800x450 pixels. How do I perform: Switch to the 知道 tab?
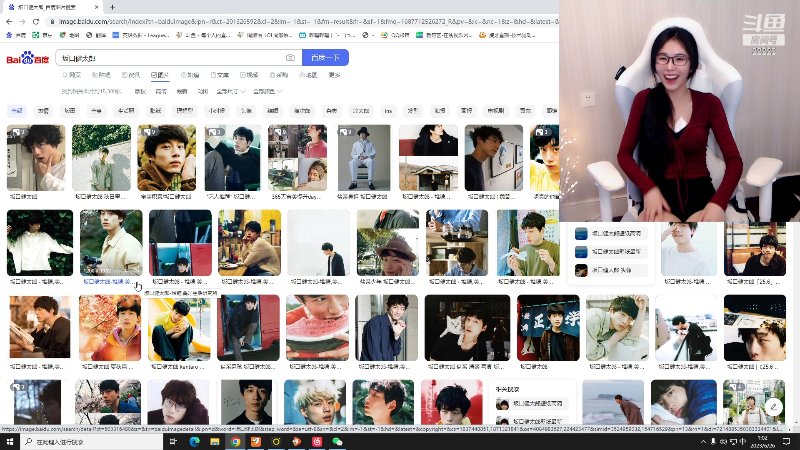pyautogui.click(x=190, y=75)
